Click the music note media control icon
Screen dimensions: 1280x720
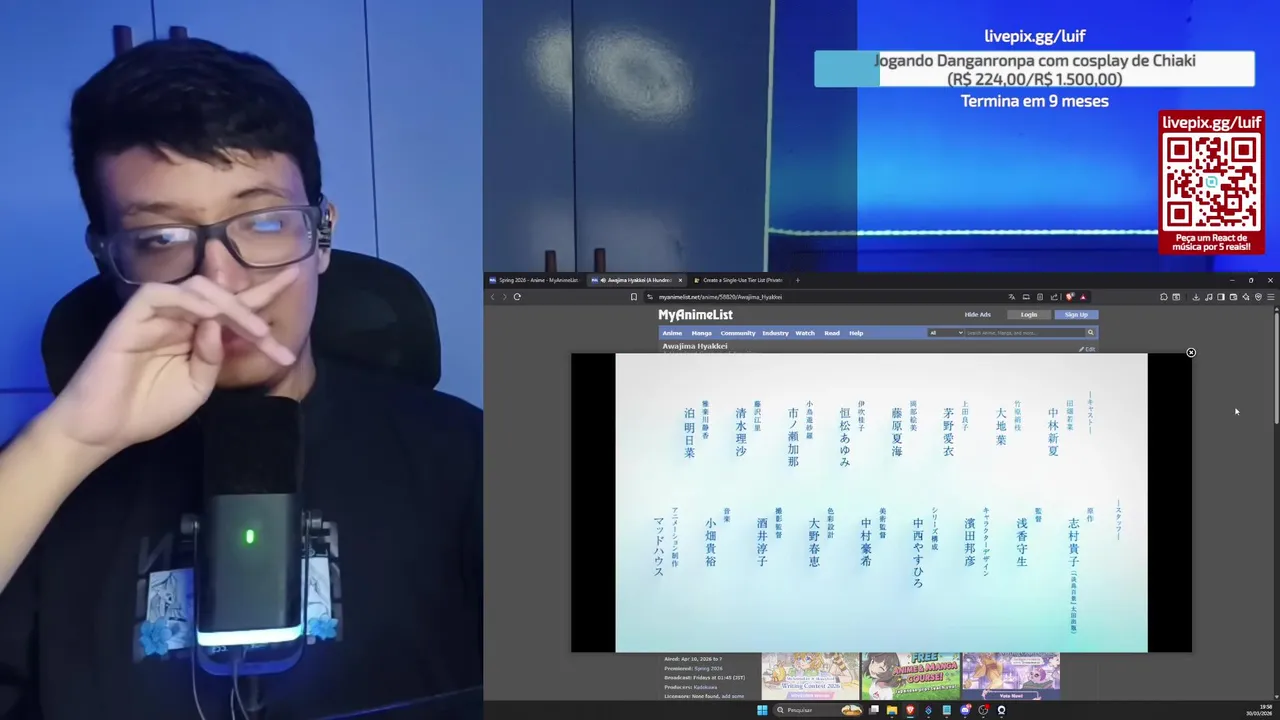coord(1208,297)
